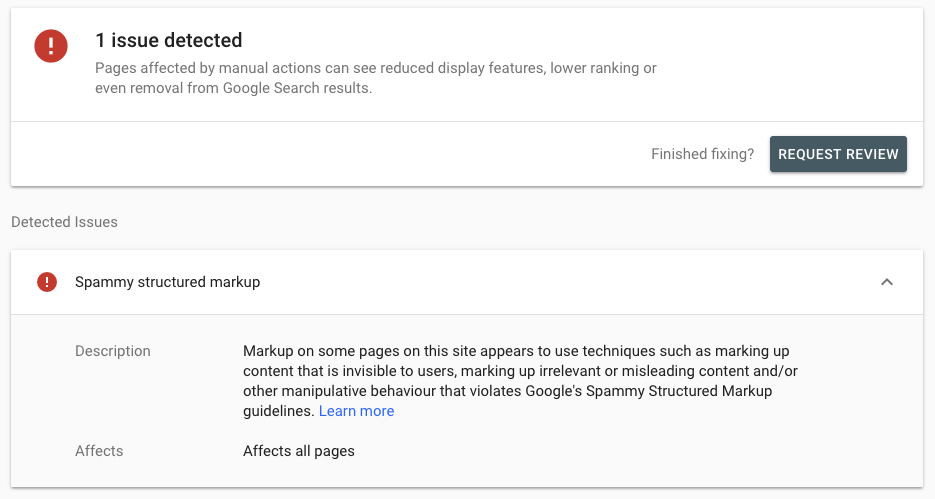
Task: Click the Affects field label
Action: pyautogui.click(x=99, y=451)
